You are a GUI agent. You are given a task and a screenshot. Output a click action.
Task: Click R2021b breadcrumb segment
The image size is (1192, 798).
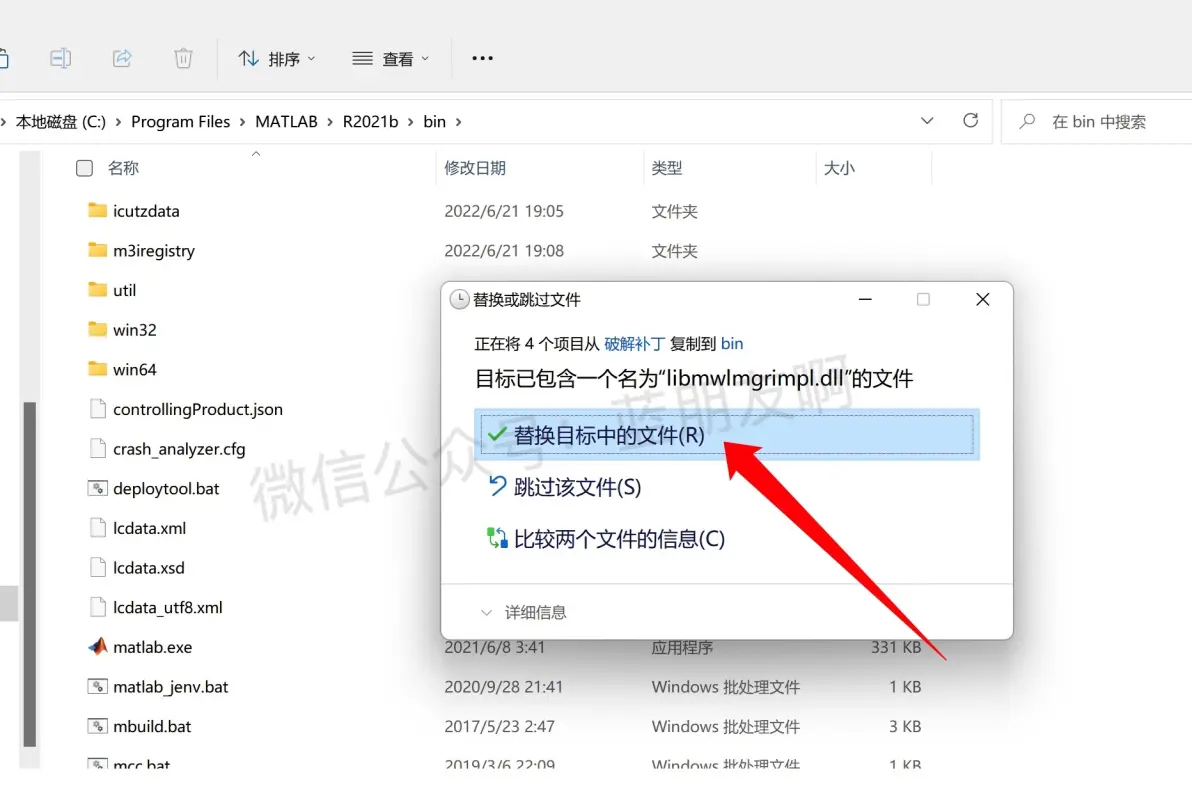click(x=370, y=122)
